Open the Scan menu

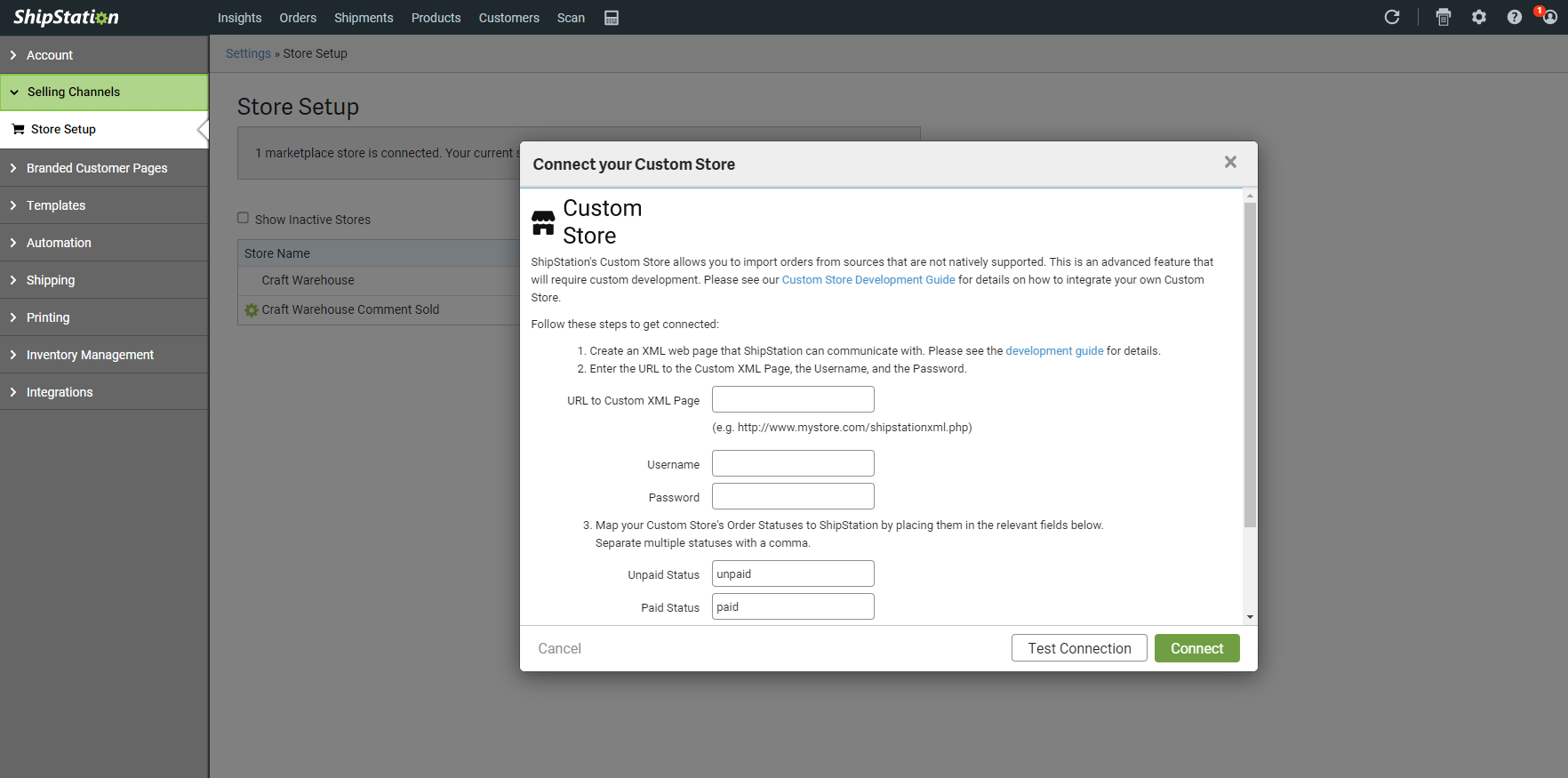tap(571, 18)
